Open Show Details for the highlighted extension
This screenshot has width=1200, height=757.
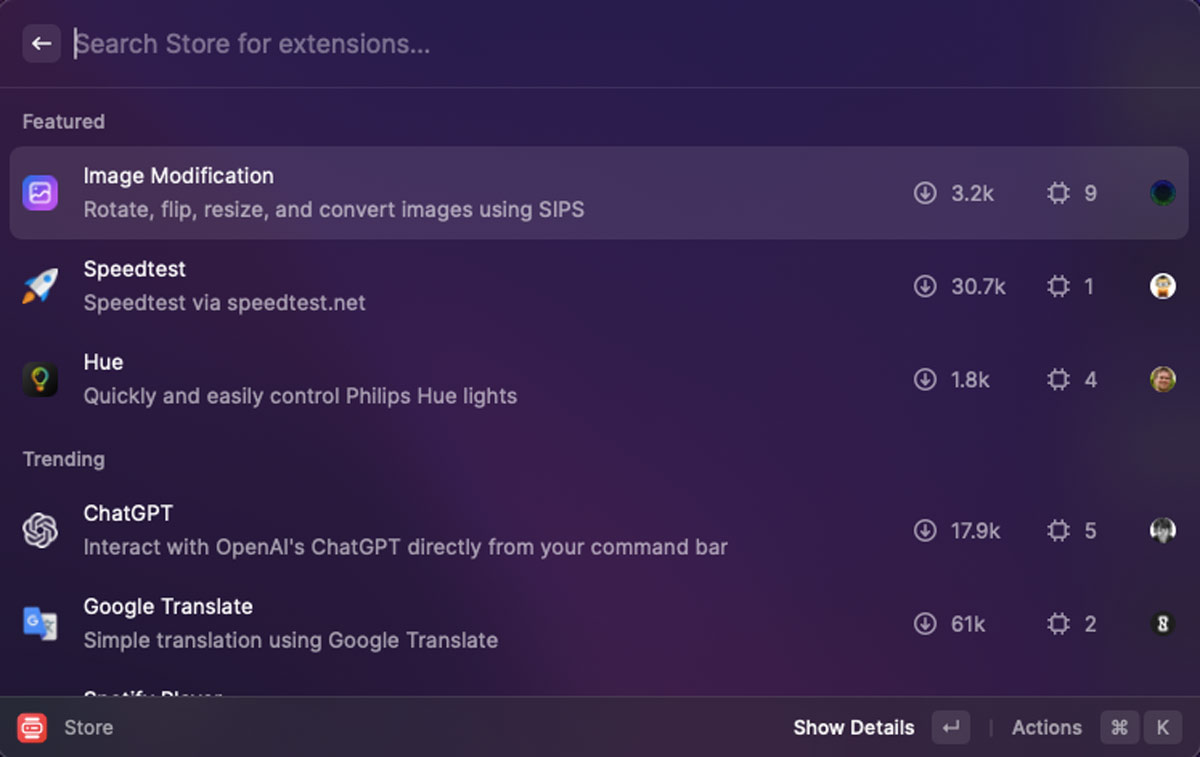(x=853, y=728)
